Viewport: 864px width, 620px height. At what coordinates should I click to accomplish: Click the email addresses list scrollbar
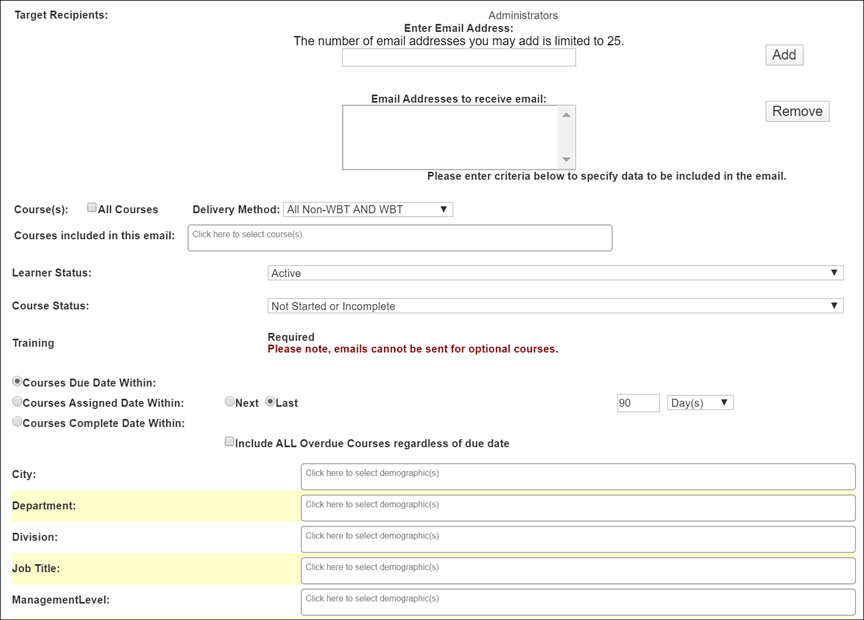coord(568,135)
